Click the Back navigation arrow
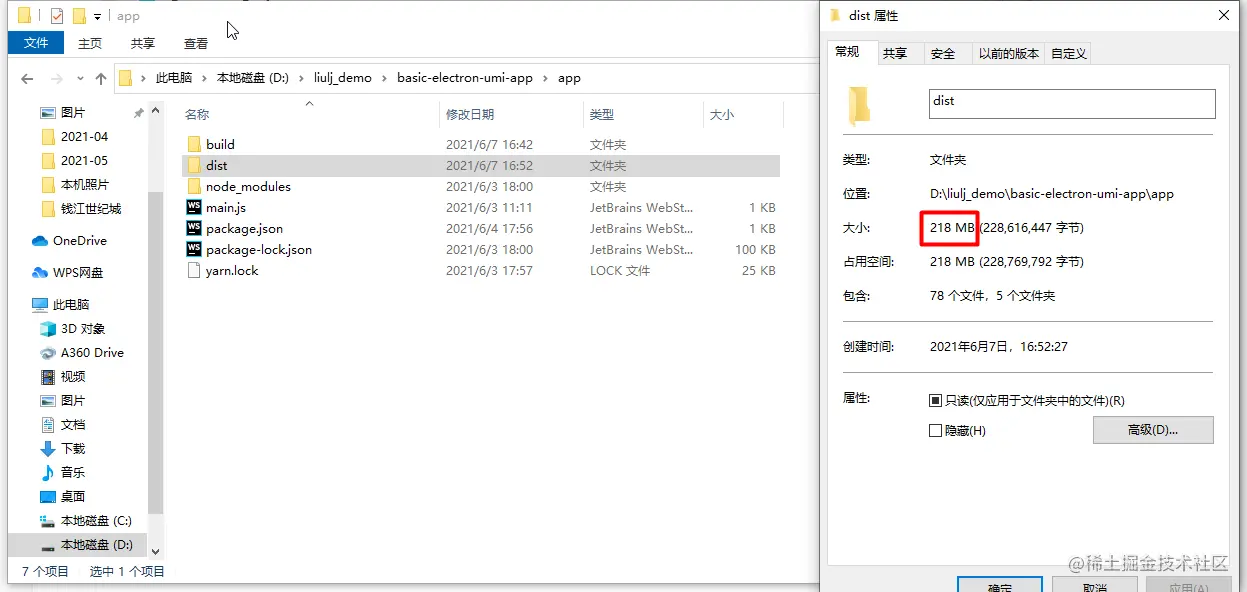The image size is (1247, 592). [x=27, y=78]
